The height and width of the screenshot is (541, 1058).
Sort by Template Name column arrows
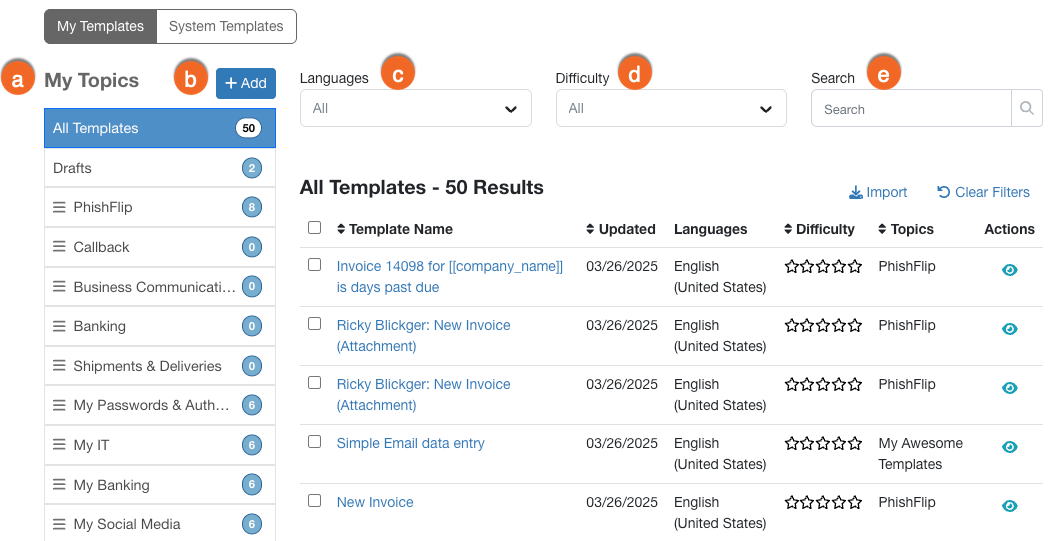click(x=341, y=229)
